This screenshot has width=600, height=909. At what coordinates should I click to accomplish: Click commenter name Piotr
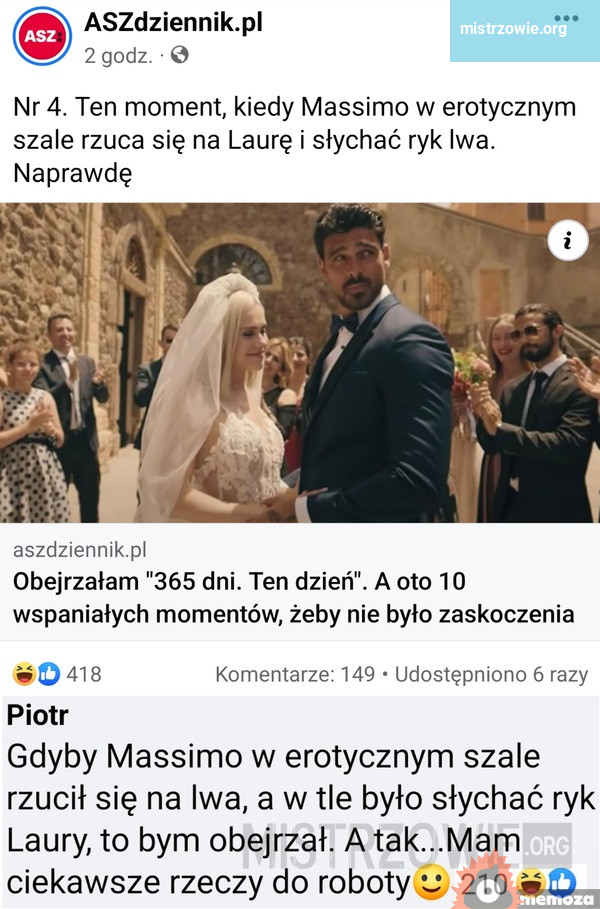pyautogui.click(x=38, y=715)
